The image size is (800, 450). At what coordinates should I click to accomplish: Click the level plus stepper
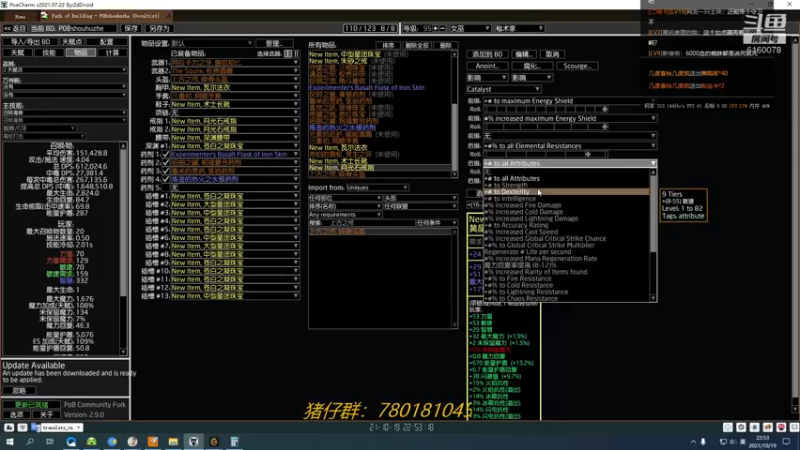tap(435, 29)
